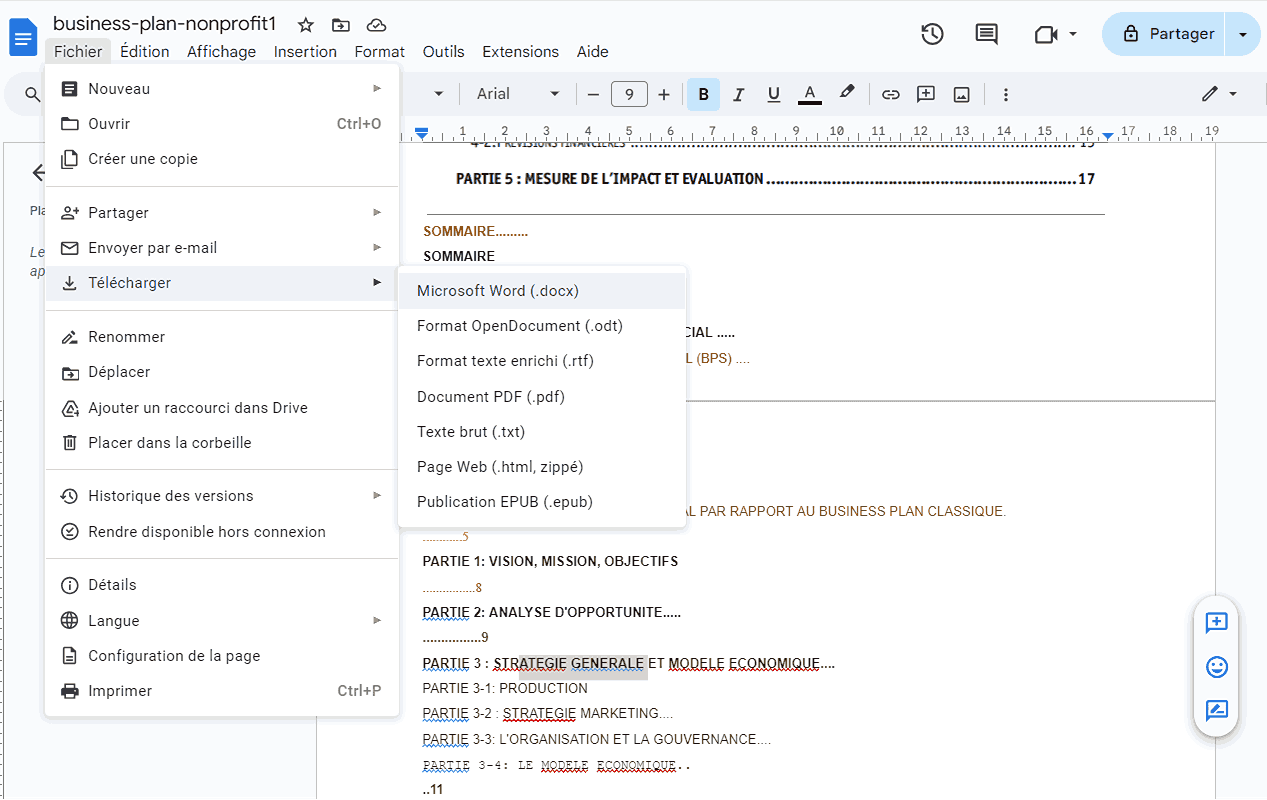The width and height of the screenshot is (1267, 800).
Task: Increase font size with plus button
Action: pyautogui.click(x=664, y=95)
